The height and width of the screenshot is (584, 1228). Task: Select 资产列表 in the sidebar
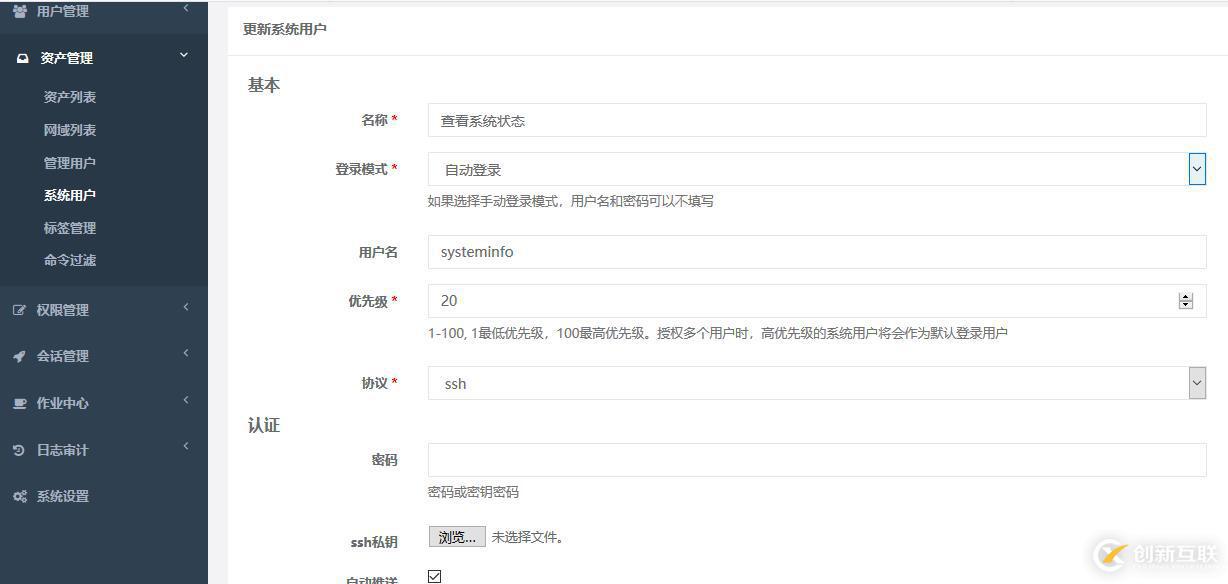pos(69,96)
